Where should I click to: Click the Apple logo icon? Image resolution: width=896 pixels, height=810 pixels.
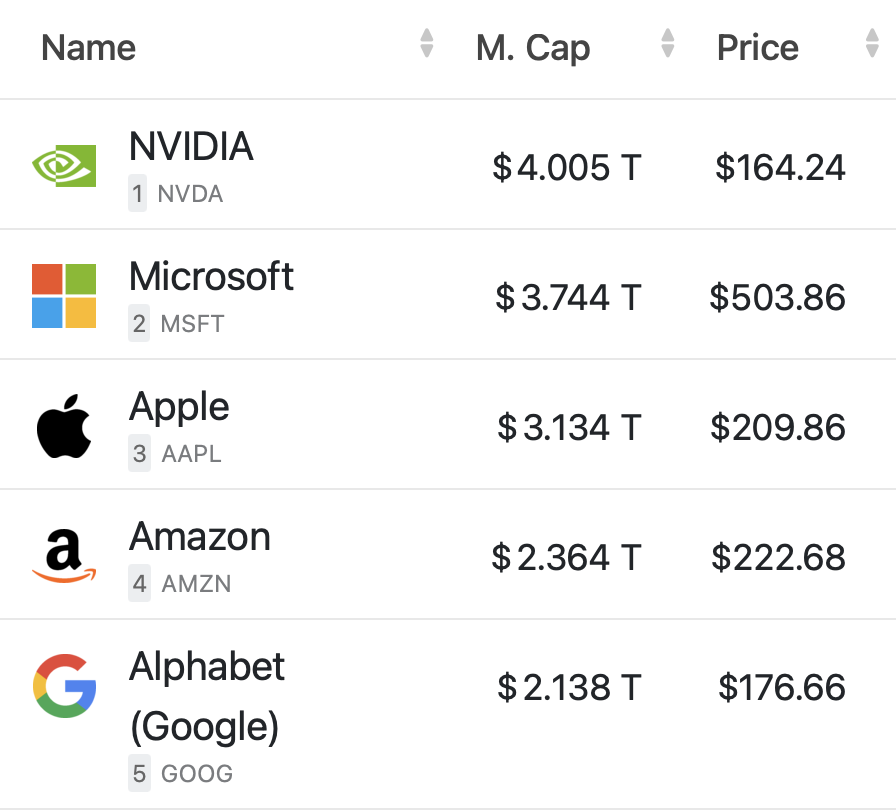pos(64,426)
